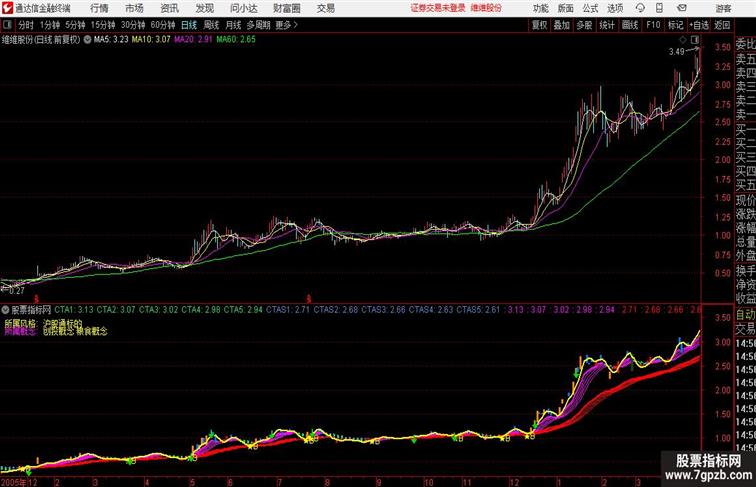Select the 日线 daily period tab
The width and height of the screenshot is (756, 487).
[x=189, y=25]
